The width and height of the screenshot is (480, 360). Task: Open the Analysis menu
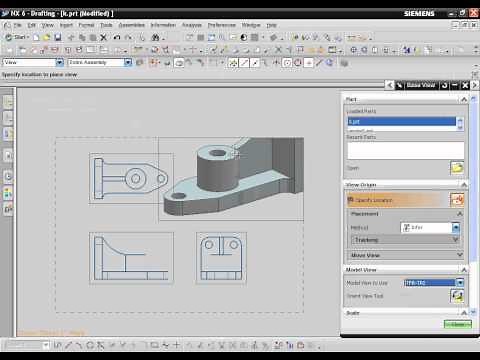point(192,25)
